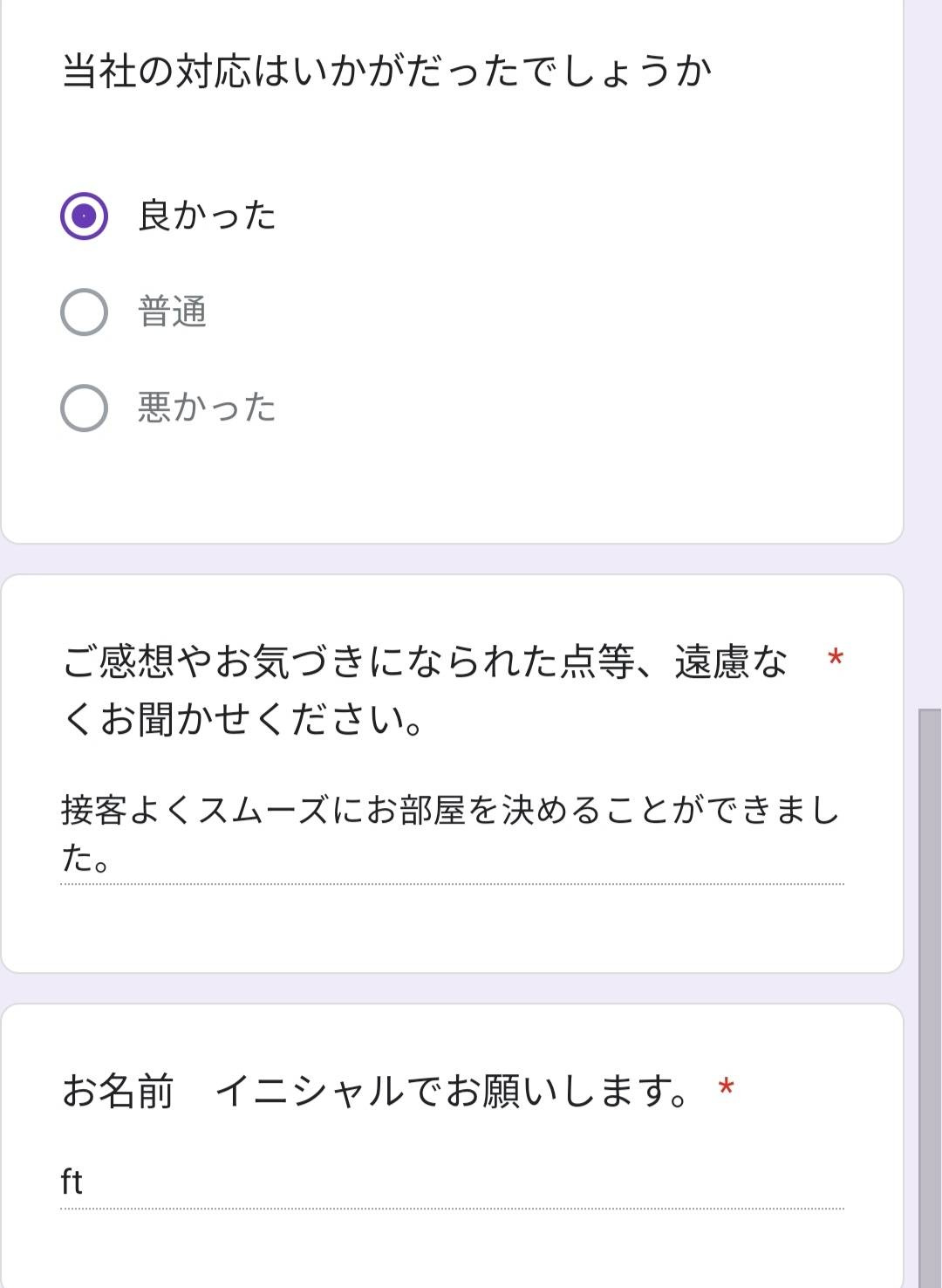The height and width of the screenshot is (1288, 942).
Task: Click the dotted underline below ft initials
Action: 452,1209
